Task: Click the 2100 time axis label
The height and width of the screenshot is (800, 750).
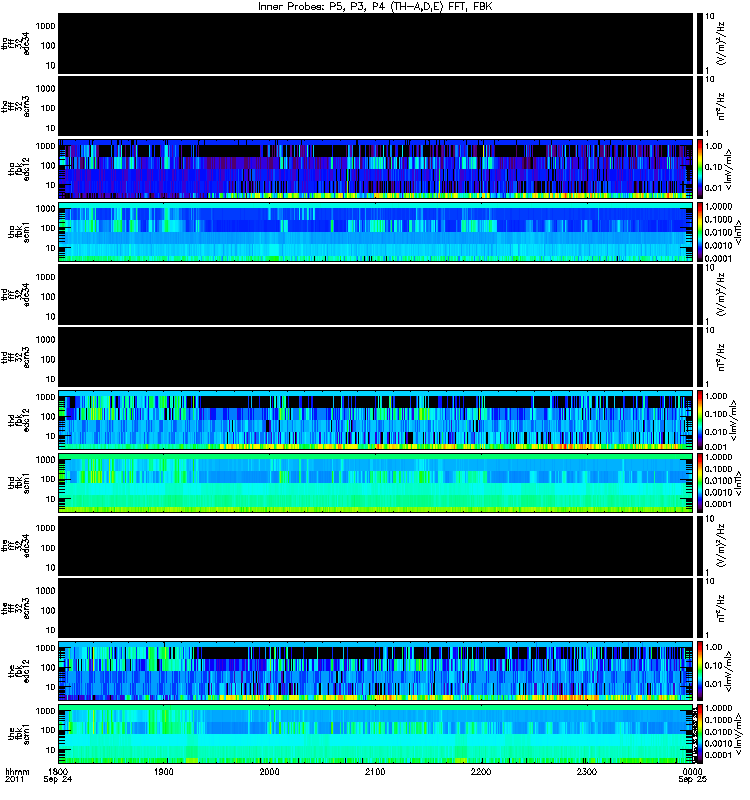Action: click(x=375, y=771)
